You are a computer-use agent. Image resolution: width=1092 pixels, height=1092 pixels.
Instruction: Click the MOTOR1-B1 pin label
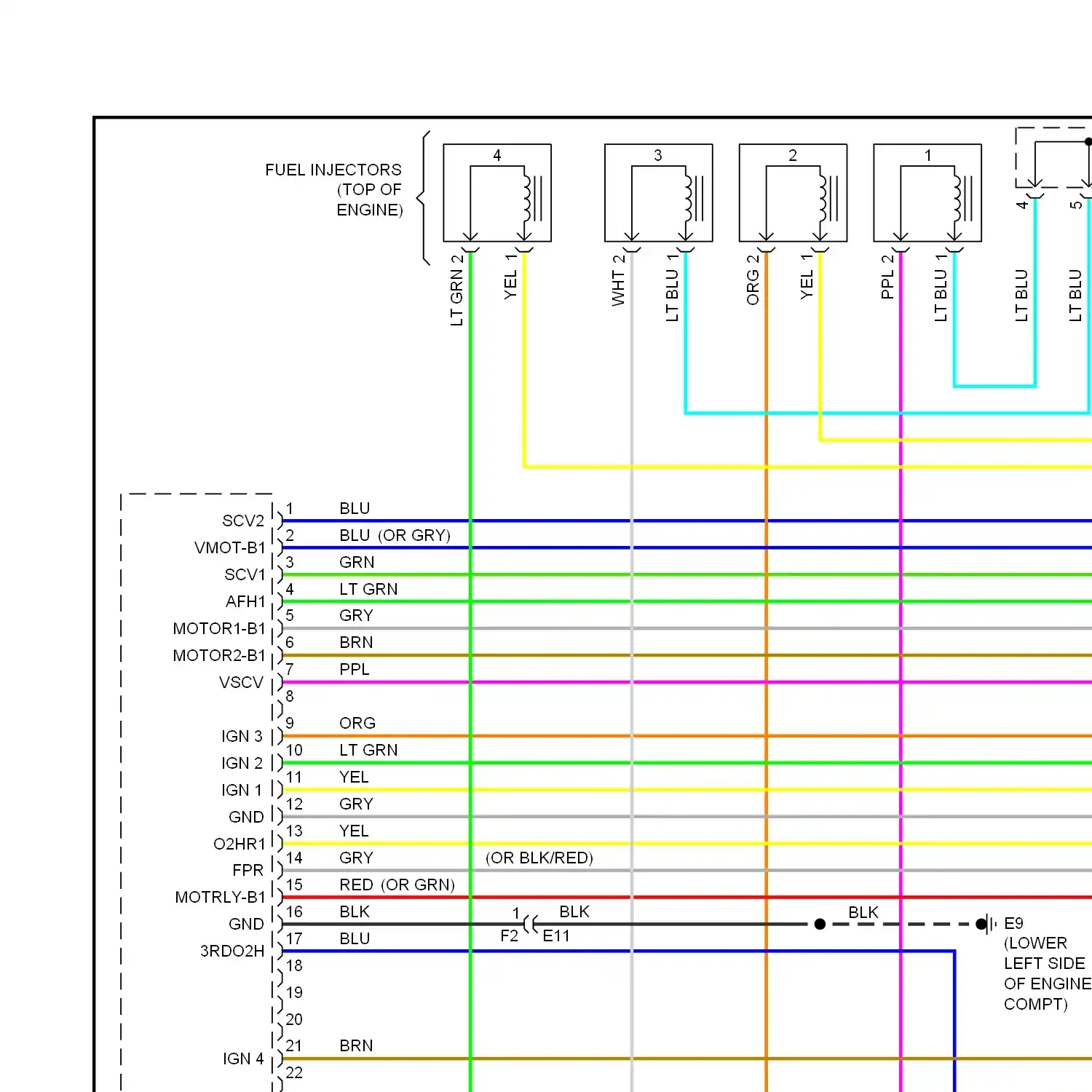[219, 629]
